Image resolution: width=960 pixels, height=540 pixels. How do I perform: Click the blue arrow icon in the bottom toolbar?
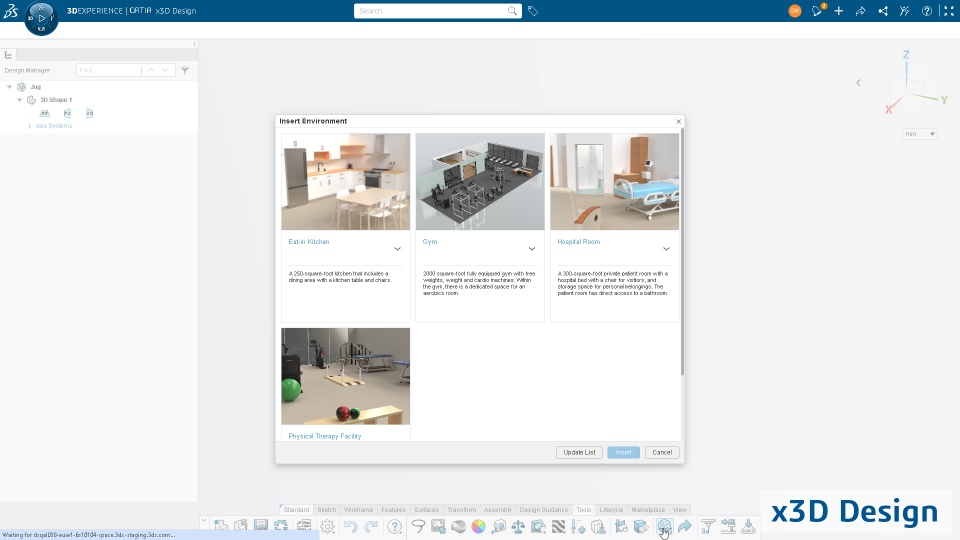pyautogui.click(x=684, y=527)
